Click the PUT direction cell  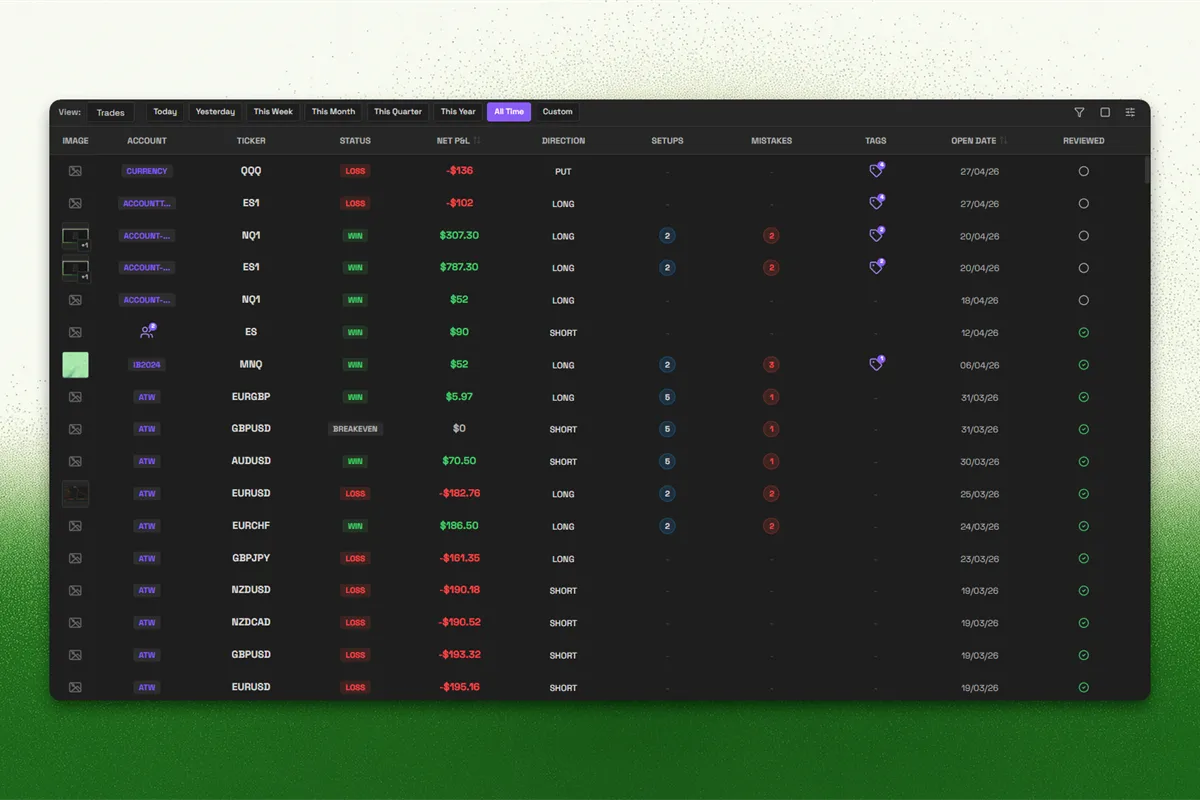(563, 172)
